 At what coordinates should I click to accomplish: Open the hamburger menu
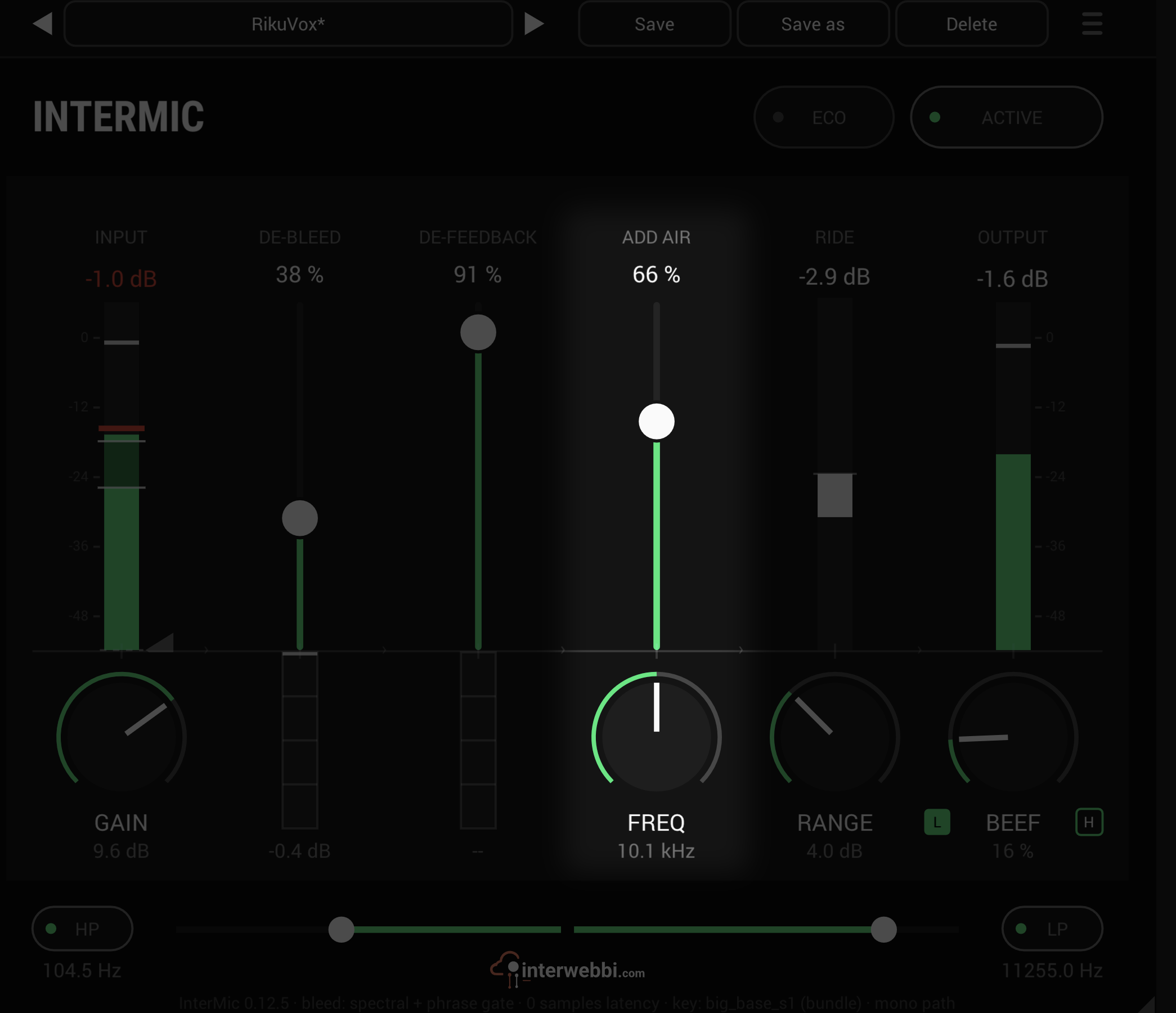point(1092,24)
